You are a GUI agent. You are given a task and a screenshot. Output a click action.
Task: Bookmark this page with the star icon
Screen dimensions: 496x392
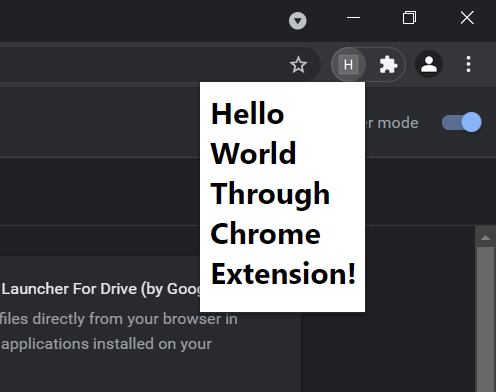tap(298, 64)
